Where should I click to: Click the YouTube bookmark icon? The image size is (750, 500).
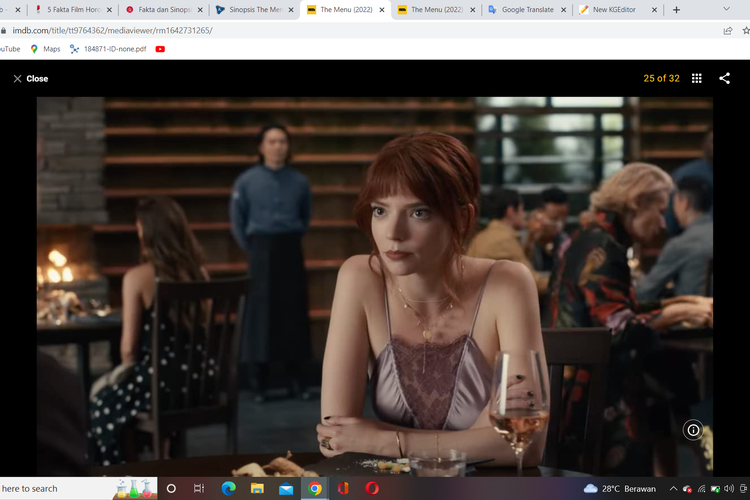tap(160, 48)
